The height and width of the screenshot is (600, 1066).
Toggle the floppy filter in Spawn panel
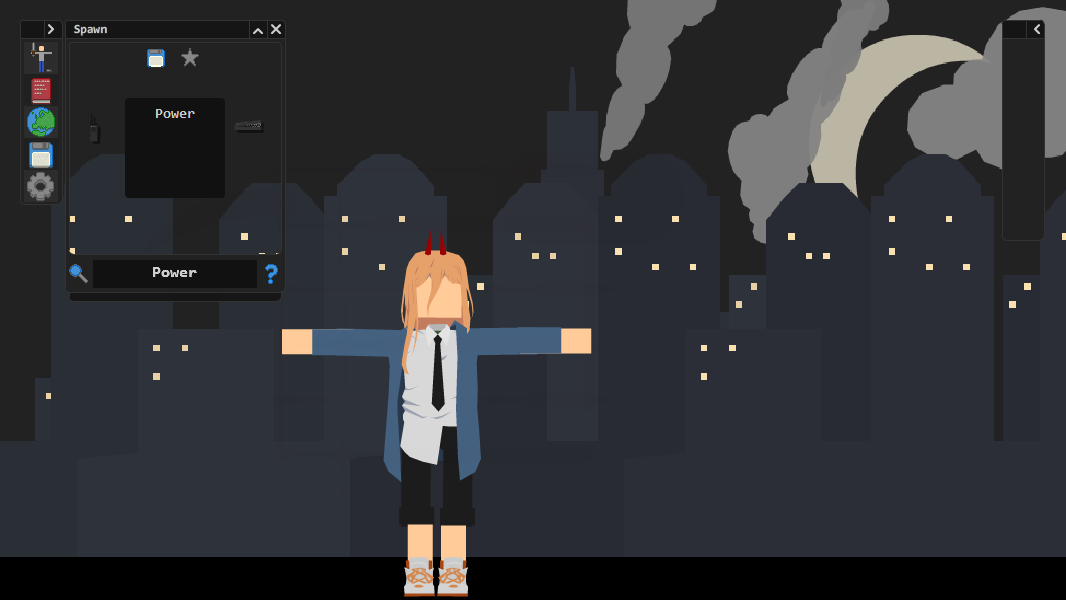tap(156, 58)
